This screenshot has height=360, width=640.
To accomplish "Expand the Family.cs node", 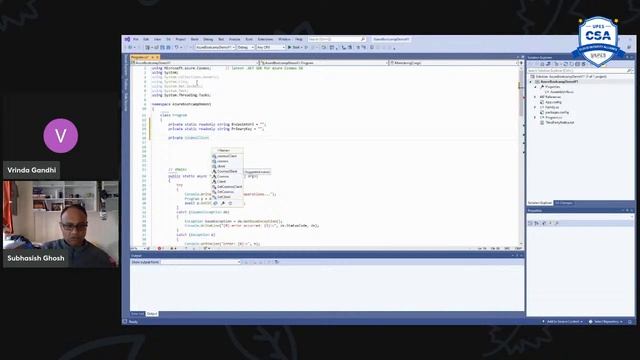I will click(x=535, y=107).
